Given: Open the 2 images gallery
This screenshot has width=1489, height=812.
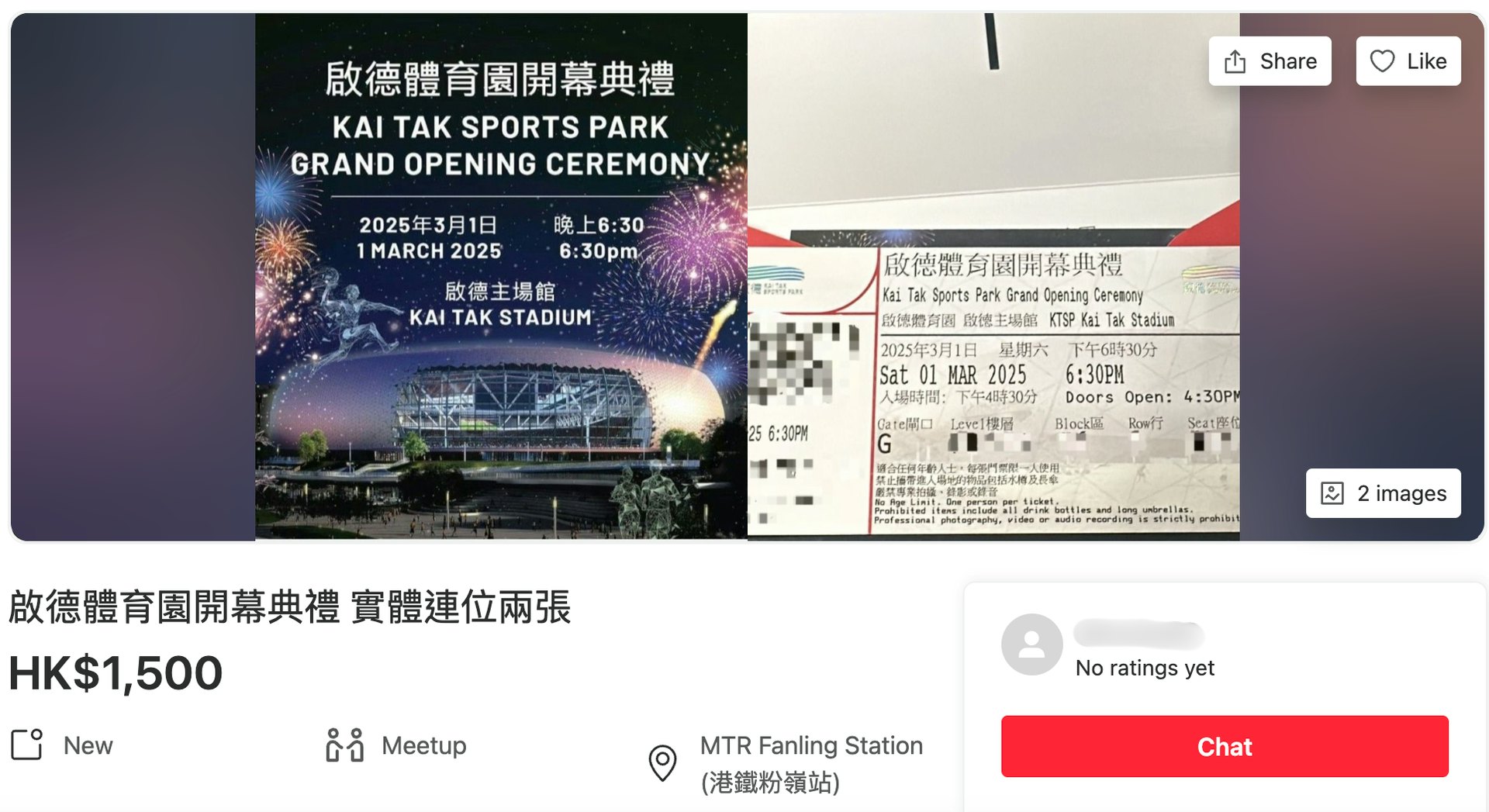Looking at the screenshot, I should pyautogui.click(x=1384, y=493).
